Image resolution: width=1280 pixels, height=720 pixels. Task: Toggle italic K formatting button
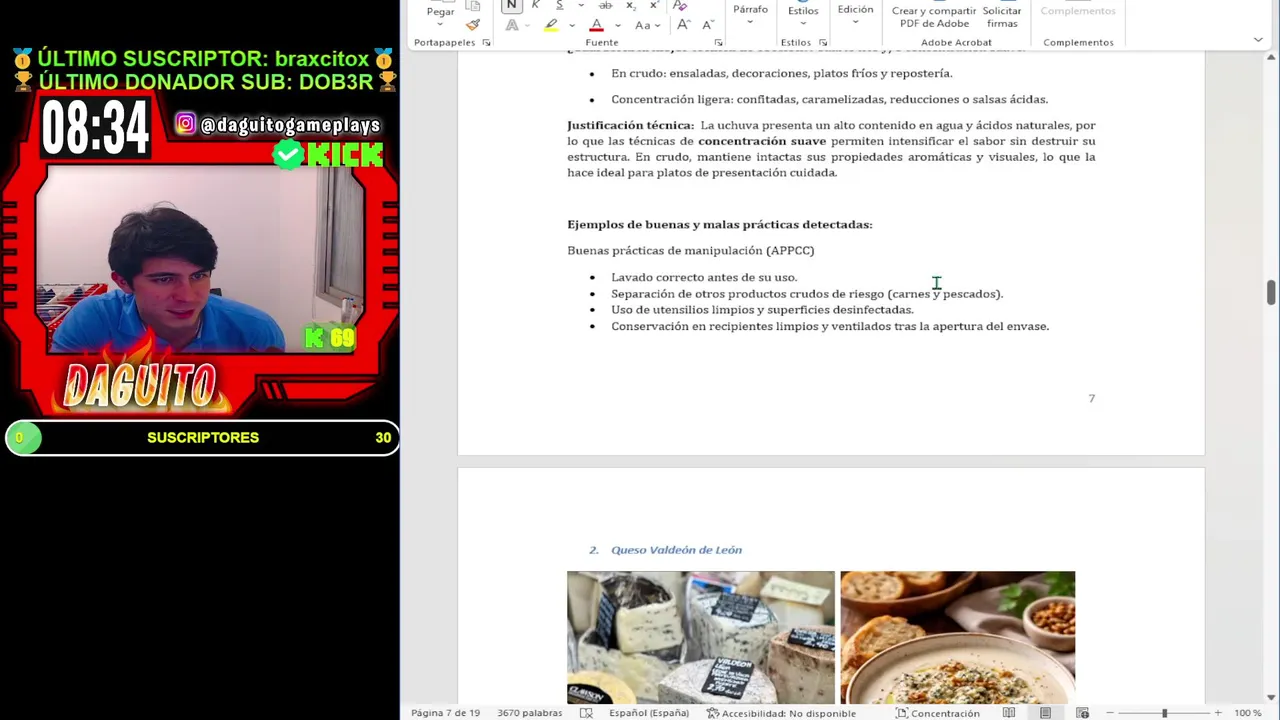535,5
